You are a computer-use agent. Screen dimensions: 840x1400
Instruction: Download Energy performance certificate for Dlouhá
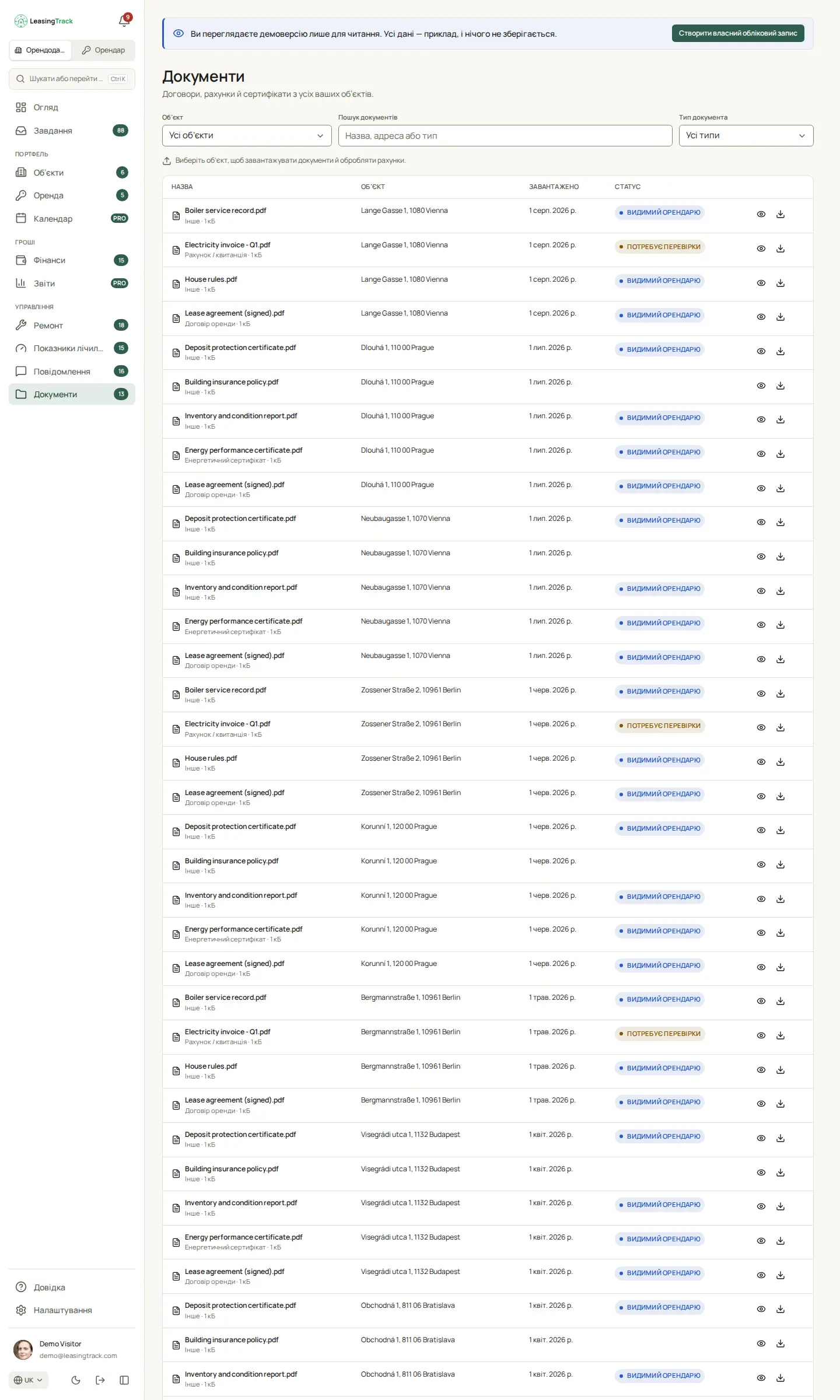click(780, 454)
